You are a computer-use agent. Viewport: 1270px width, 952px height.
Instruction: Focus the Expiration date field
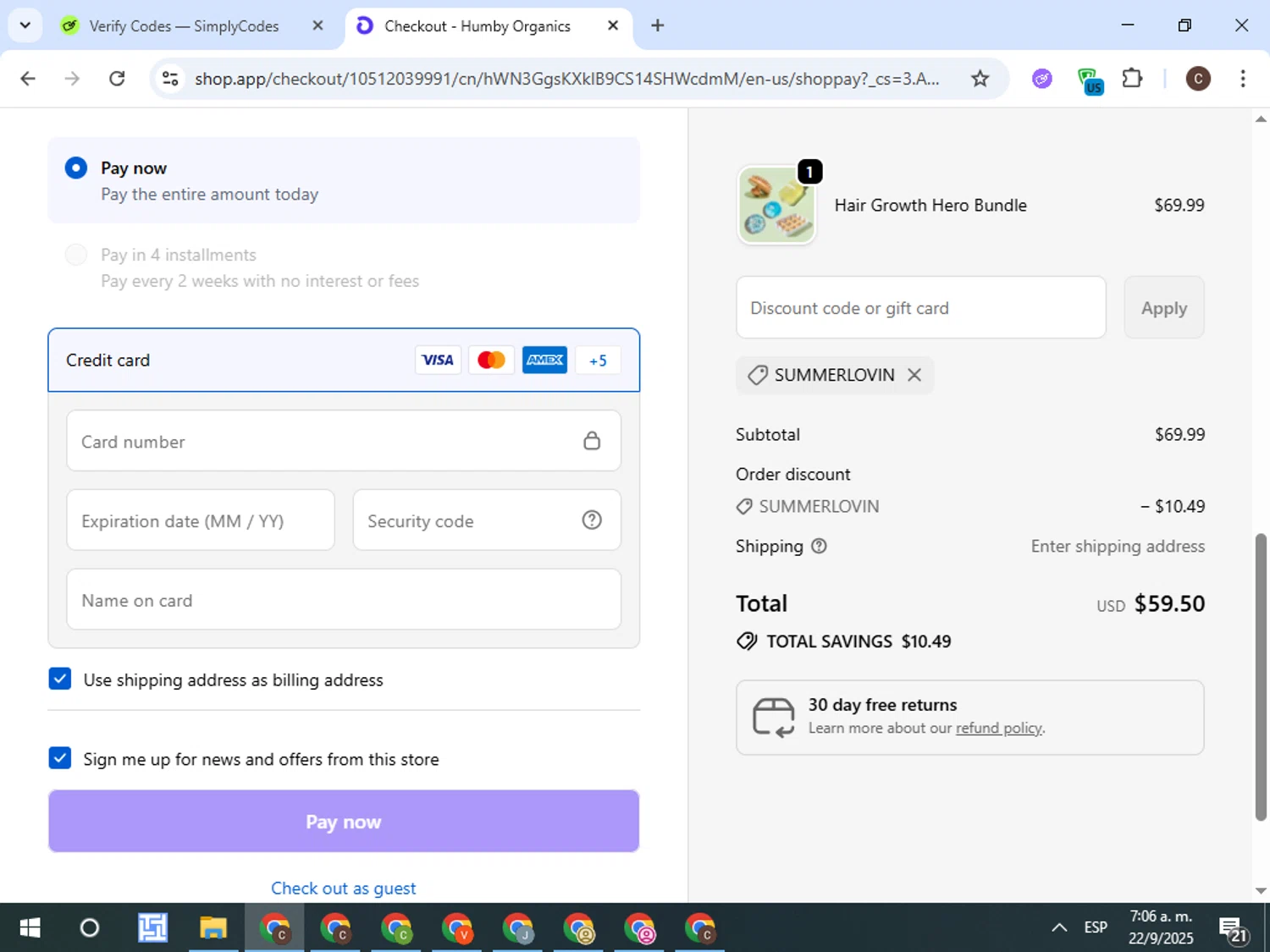(x=201, y=520)
